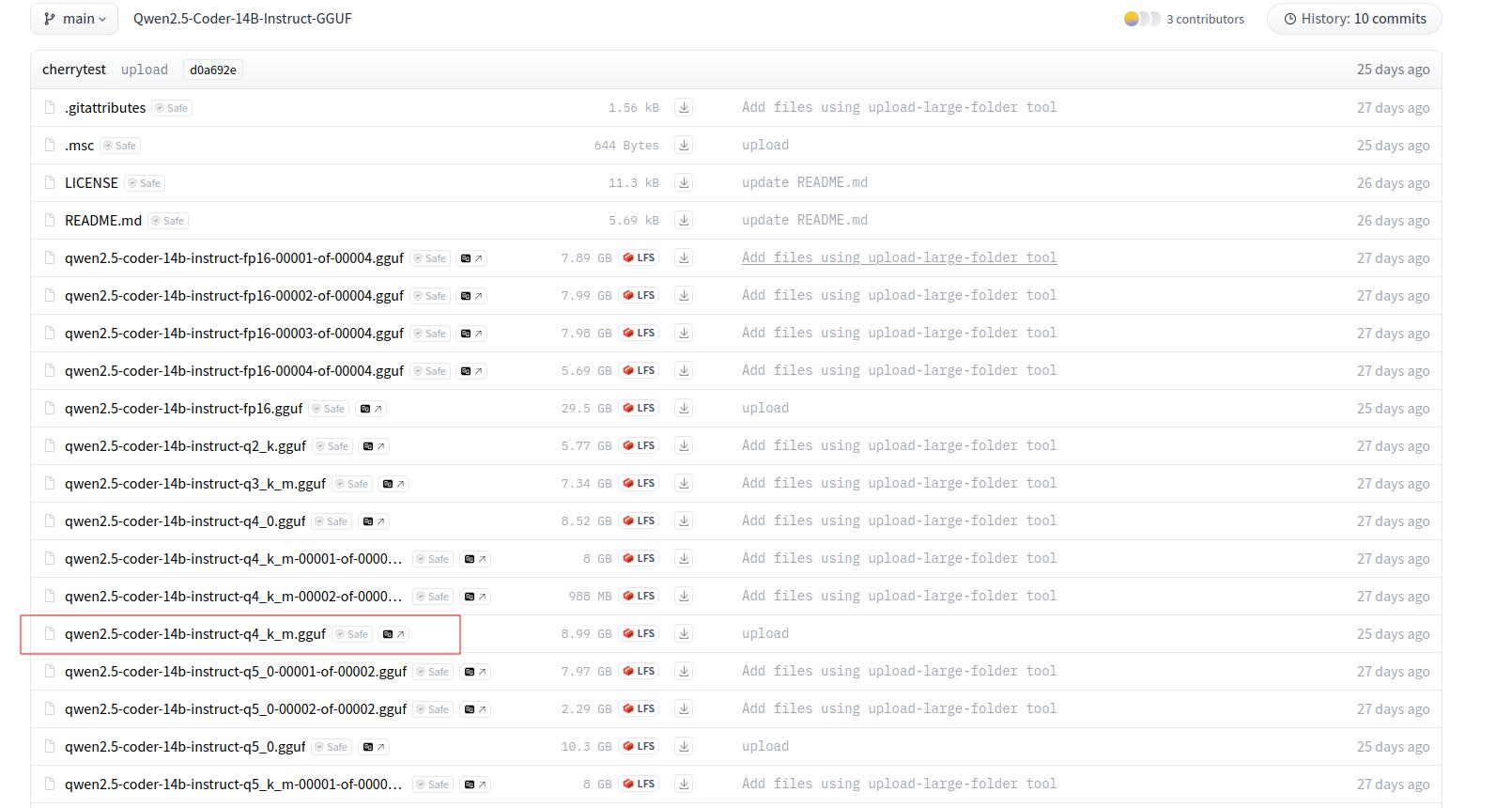Click LFS badge on q2_k.gguf row
Viewport: 1512px width, 808px height.
(639, 445)
